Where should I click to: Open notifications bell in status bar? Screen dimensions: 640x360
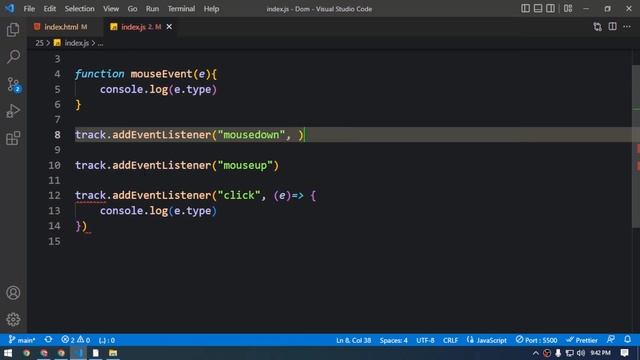click(627, 340)
